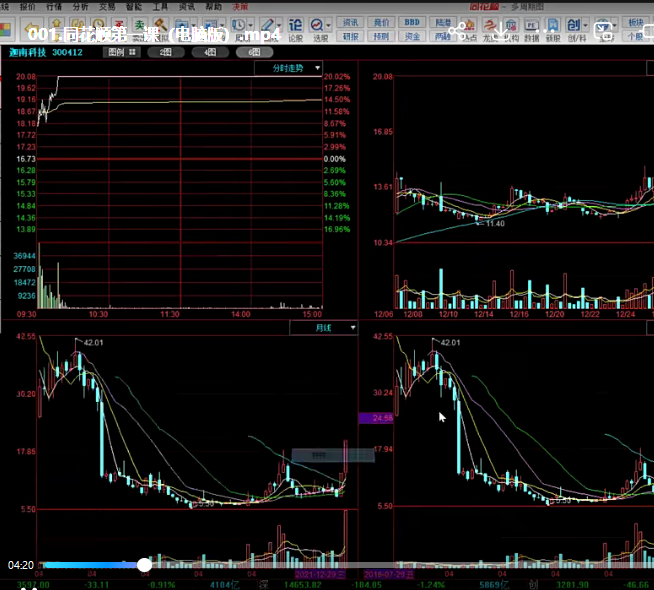The height and width of the screenshot is (590, 654).
Task: Click the video progress slider handle
Action: [x=144, y=565]
